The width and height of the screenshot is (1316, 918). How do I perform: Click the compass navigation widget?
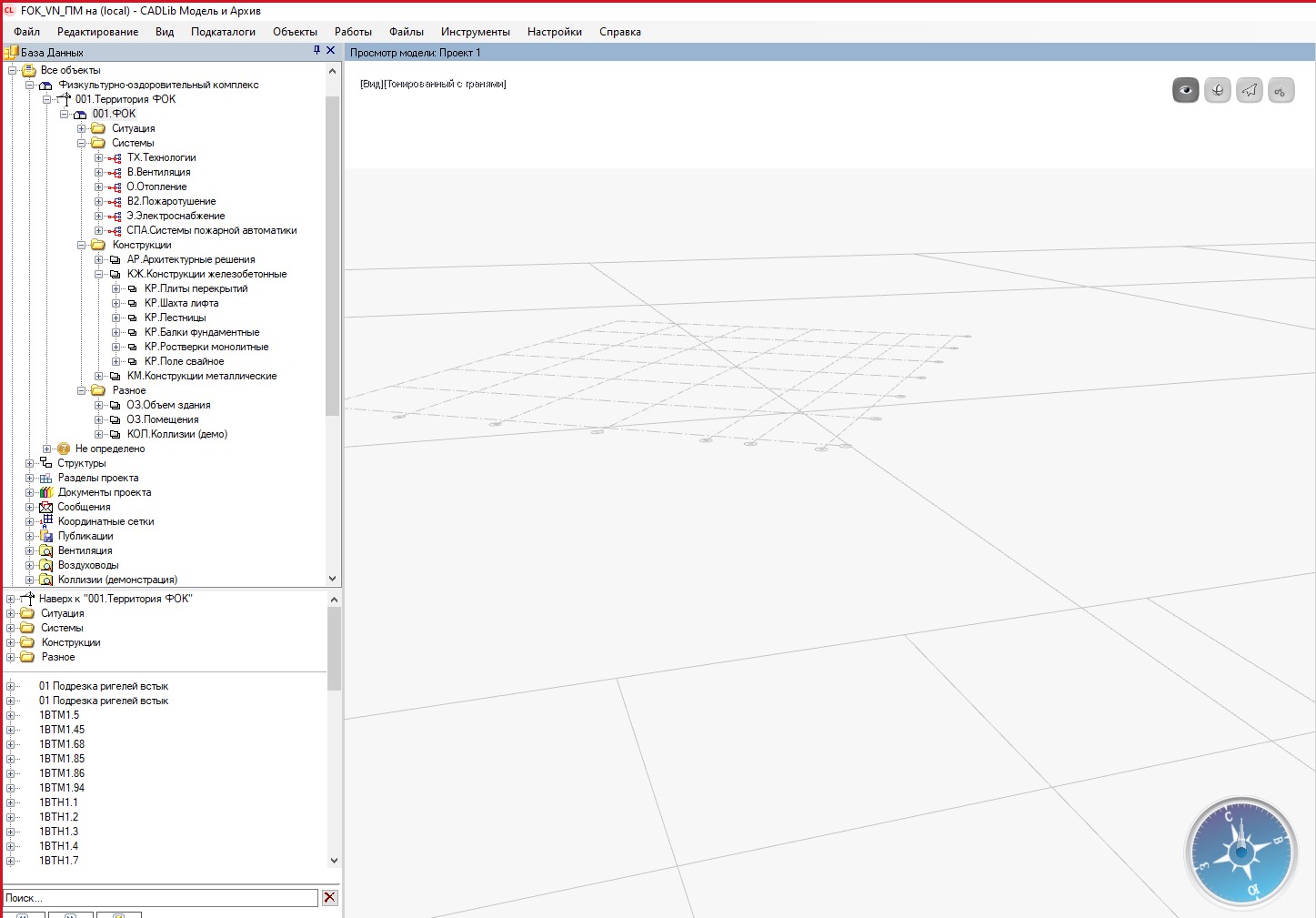click(x=1241, y=852)
